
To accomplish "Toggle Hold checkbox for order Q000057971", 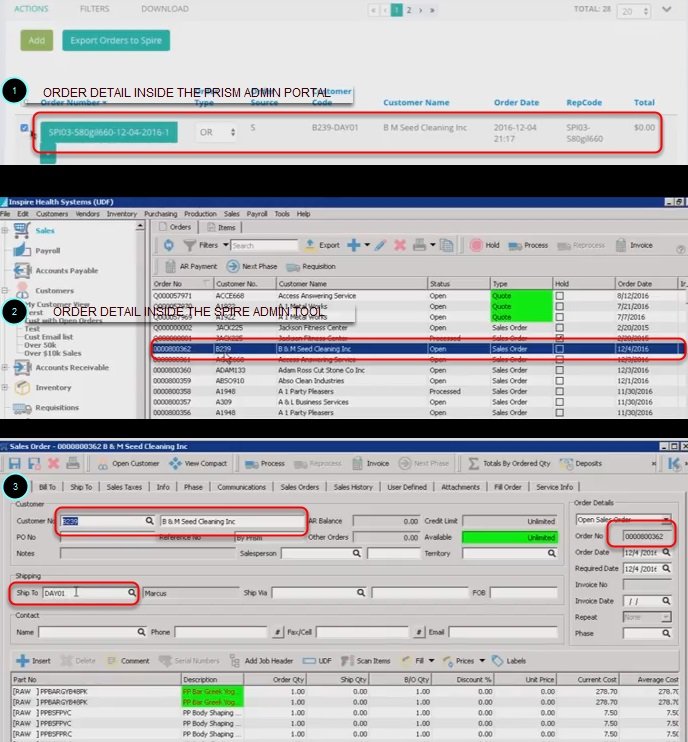I will [559, 296].
